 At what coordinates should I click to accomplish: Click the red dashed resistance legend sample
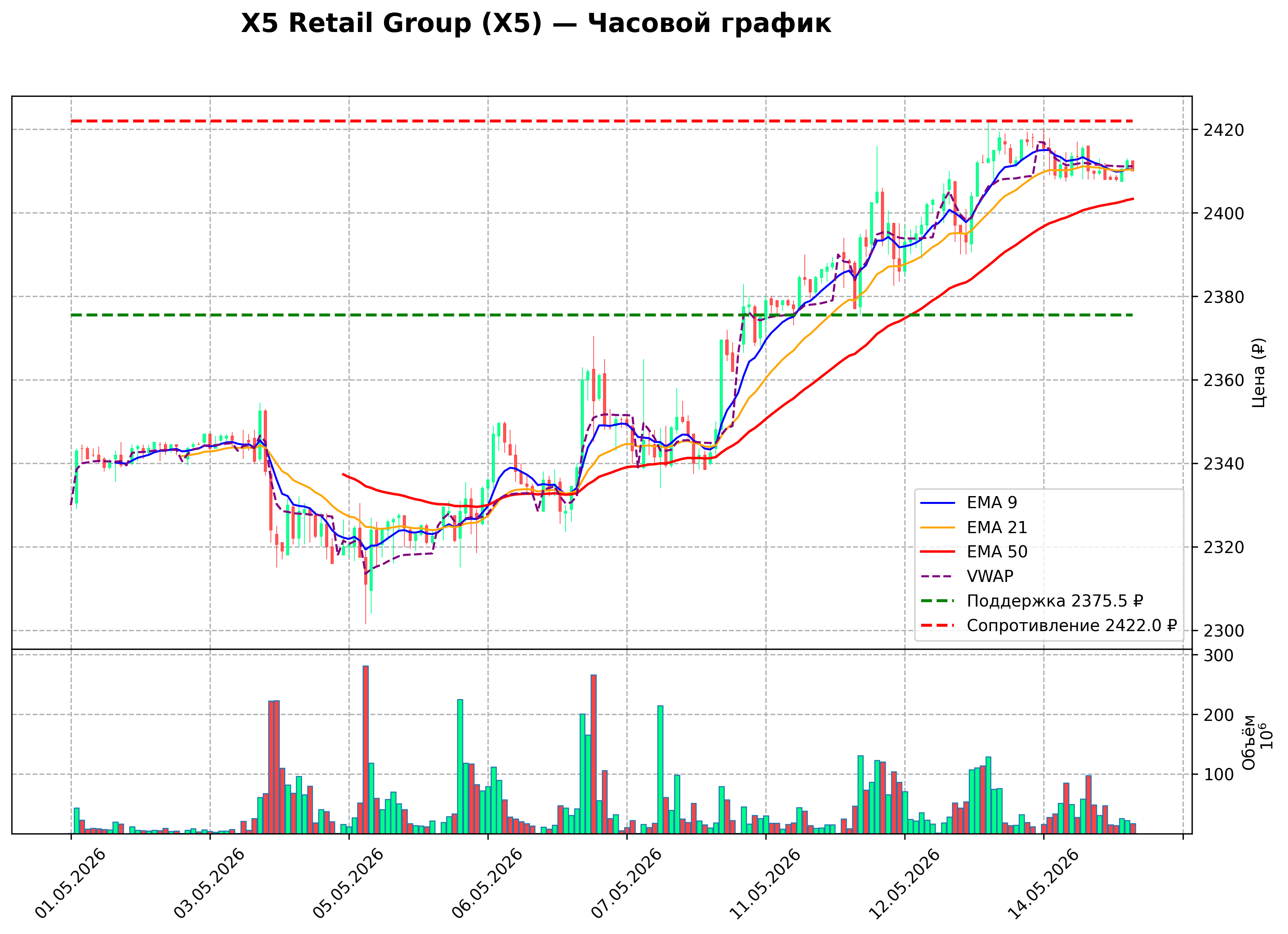[x=938, y=625]
